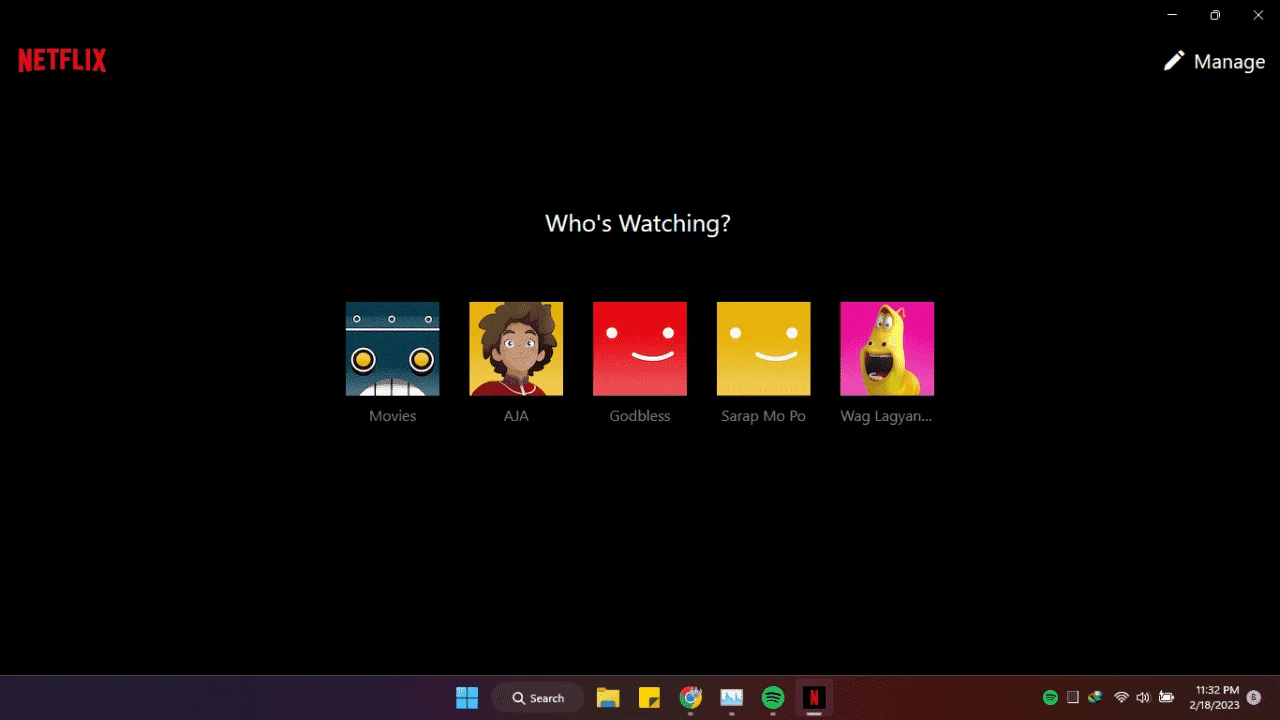Viewport: 1280px width, 720px height.
Task: Minimize the Netflix window
Action: 1171,15
